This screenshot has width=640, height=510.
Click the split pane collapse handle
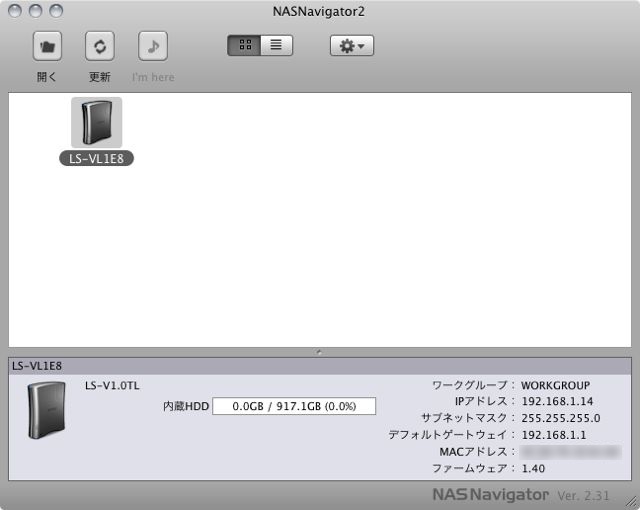[319, 352]
